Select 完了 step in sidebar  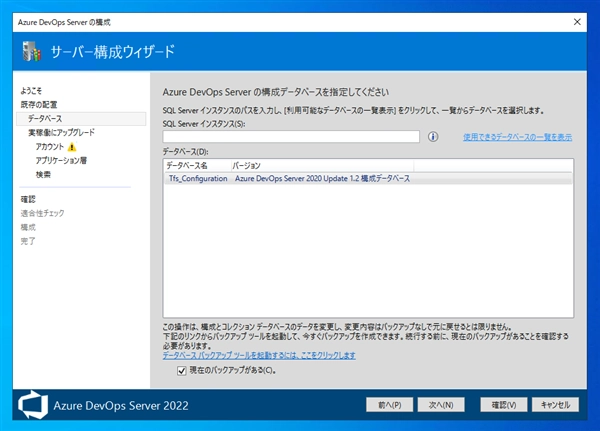coord(28,241)
